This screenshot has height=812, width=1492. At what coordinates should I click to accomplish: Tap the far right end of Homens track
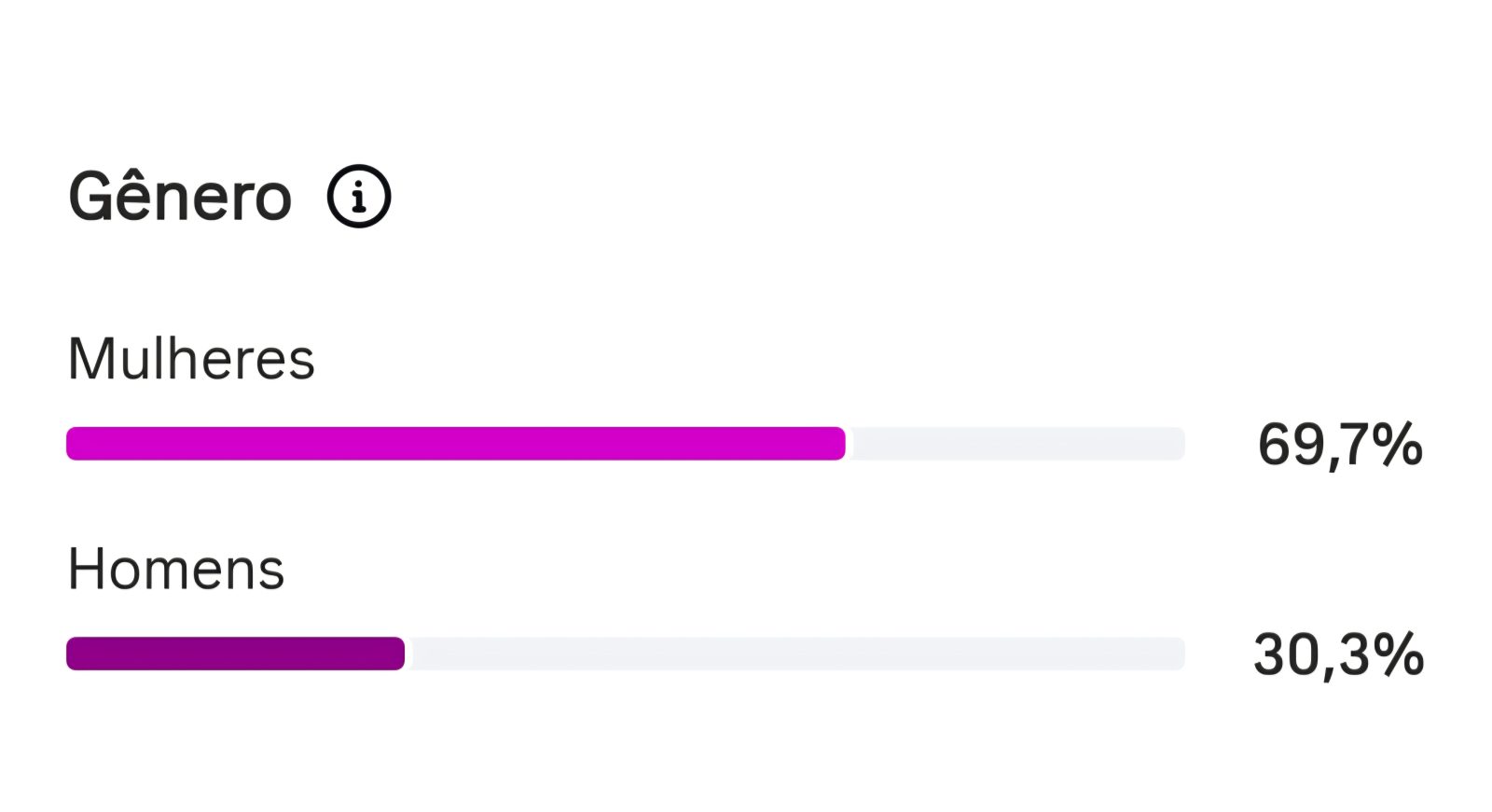(1176, 654)
